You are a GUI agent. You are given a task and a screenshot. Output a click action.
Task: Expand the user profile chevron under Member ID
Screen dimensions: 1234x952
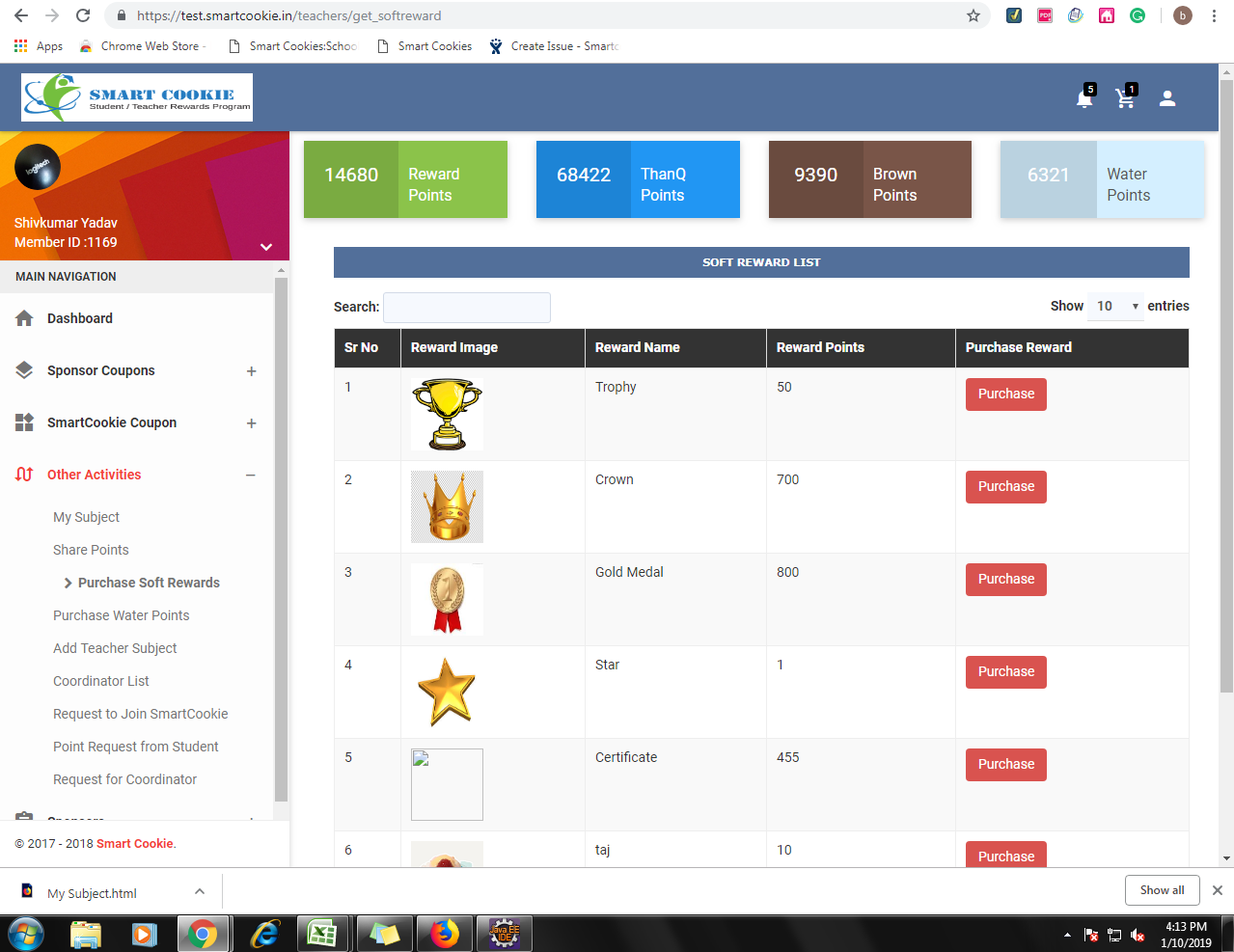pos(266,247)
